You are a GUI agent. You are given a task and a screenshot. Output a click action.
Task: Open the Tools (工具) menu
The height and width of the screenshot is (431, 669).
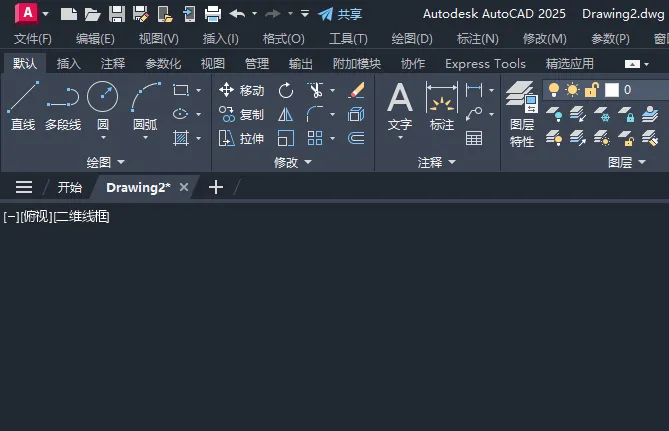click(x=348, y=39)
